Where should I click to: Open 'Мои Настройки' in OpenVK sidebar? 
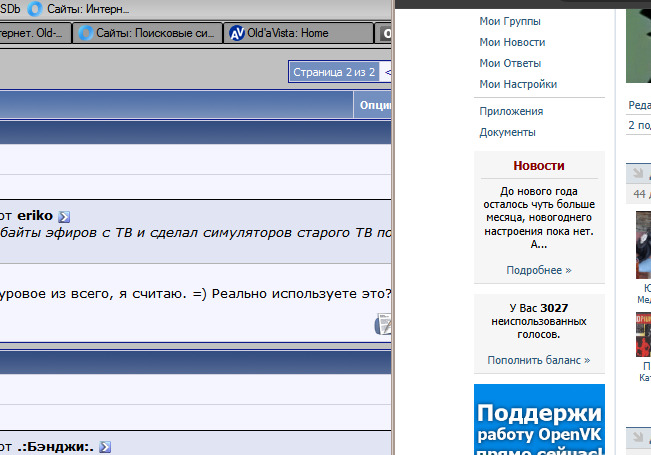tap(518, 84)
